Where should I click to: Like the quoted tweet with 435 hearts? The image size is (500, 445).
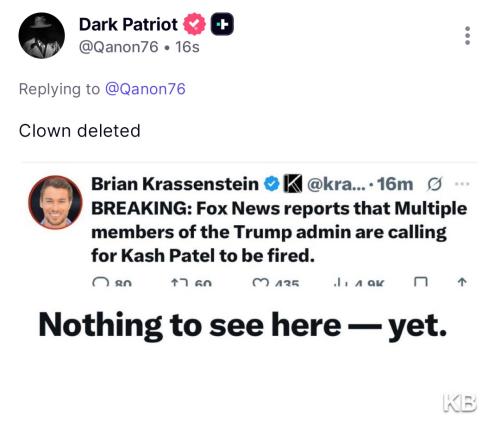261,283
